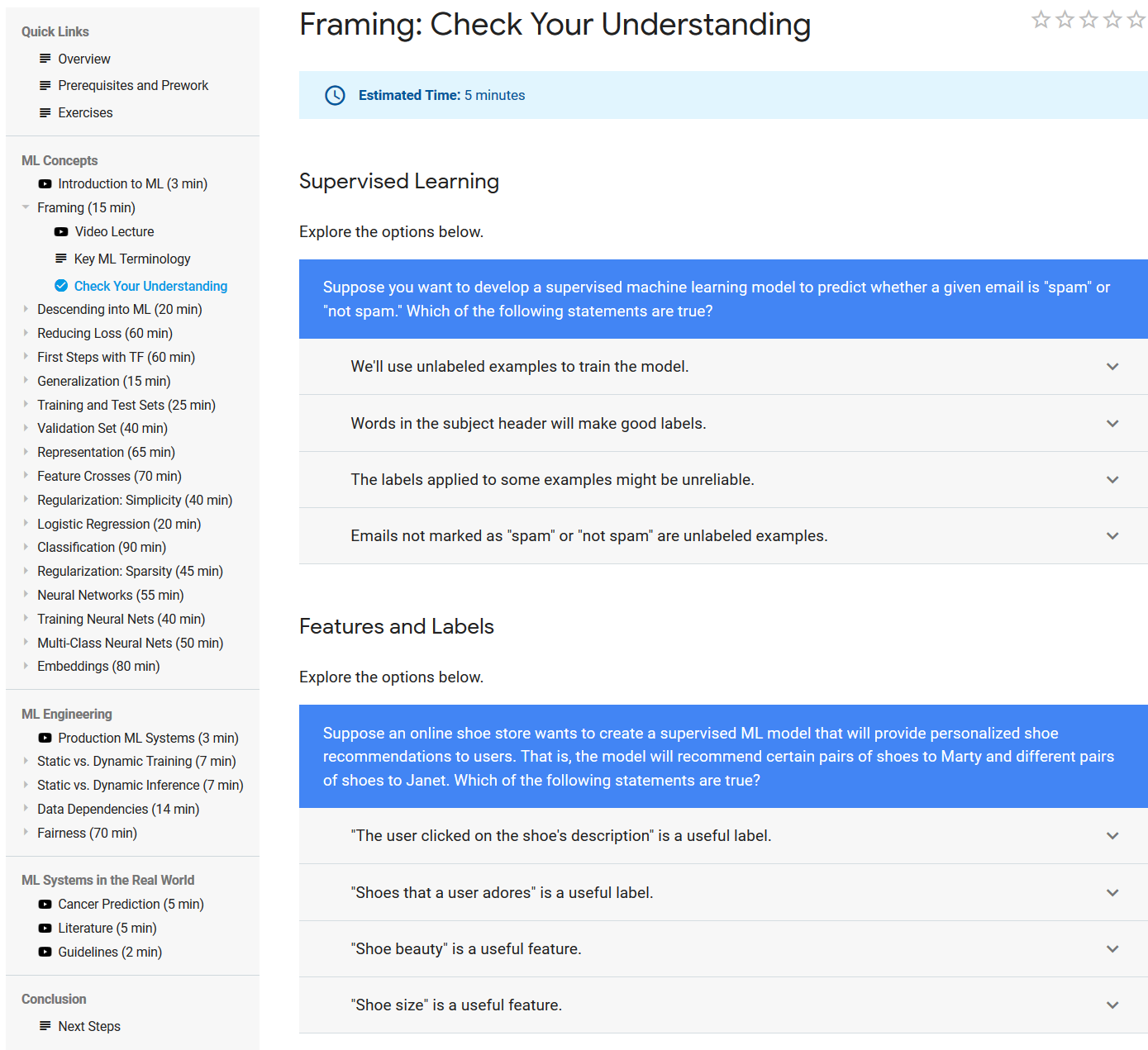This screenshot has height=1050, width=1148.
Task: Open the Overview quick link
Action: point(83,59)
